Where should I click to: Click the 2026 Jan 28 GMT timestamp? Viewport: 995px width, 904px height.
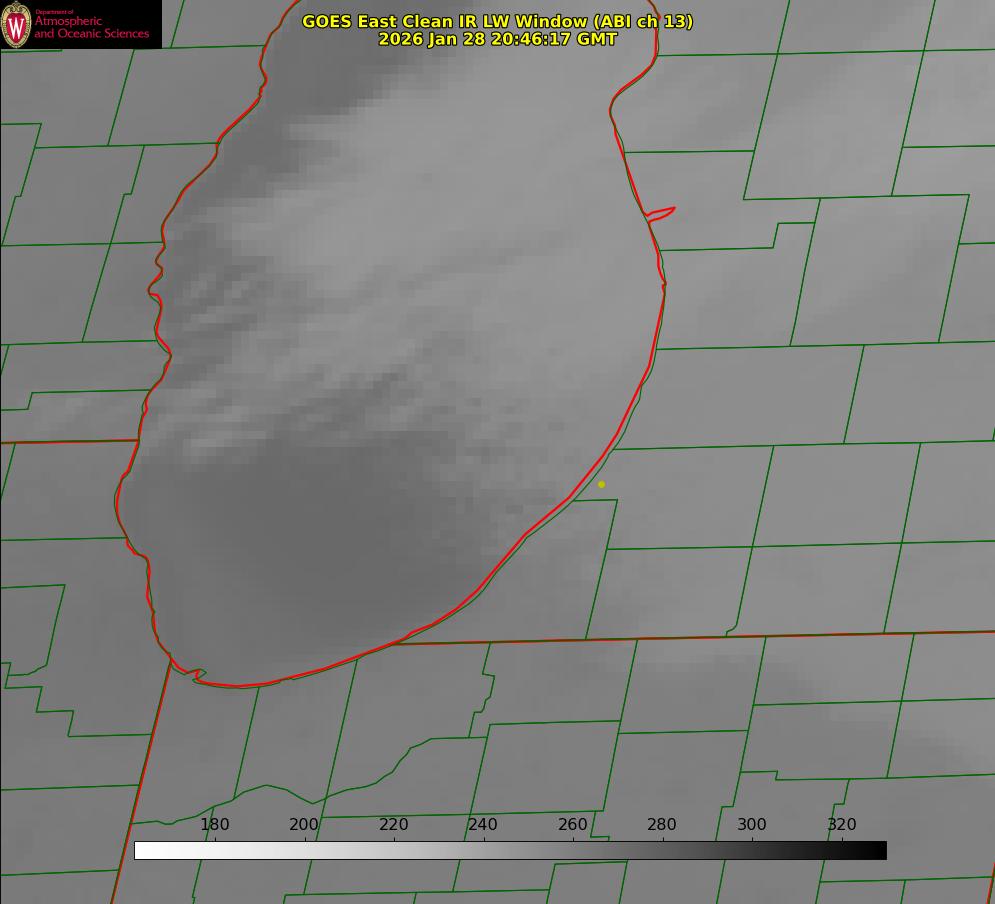click(498, 39)
